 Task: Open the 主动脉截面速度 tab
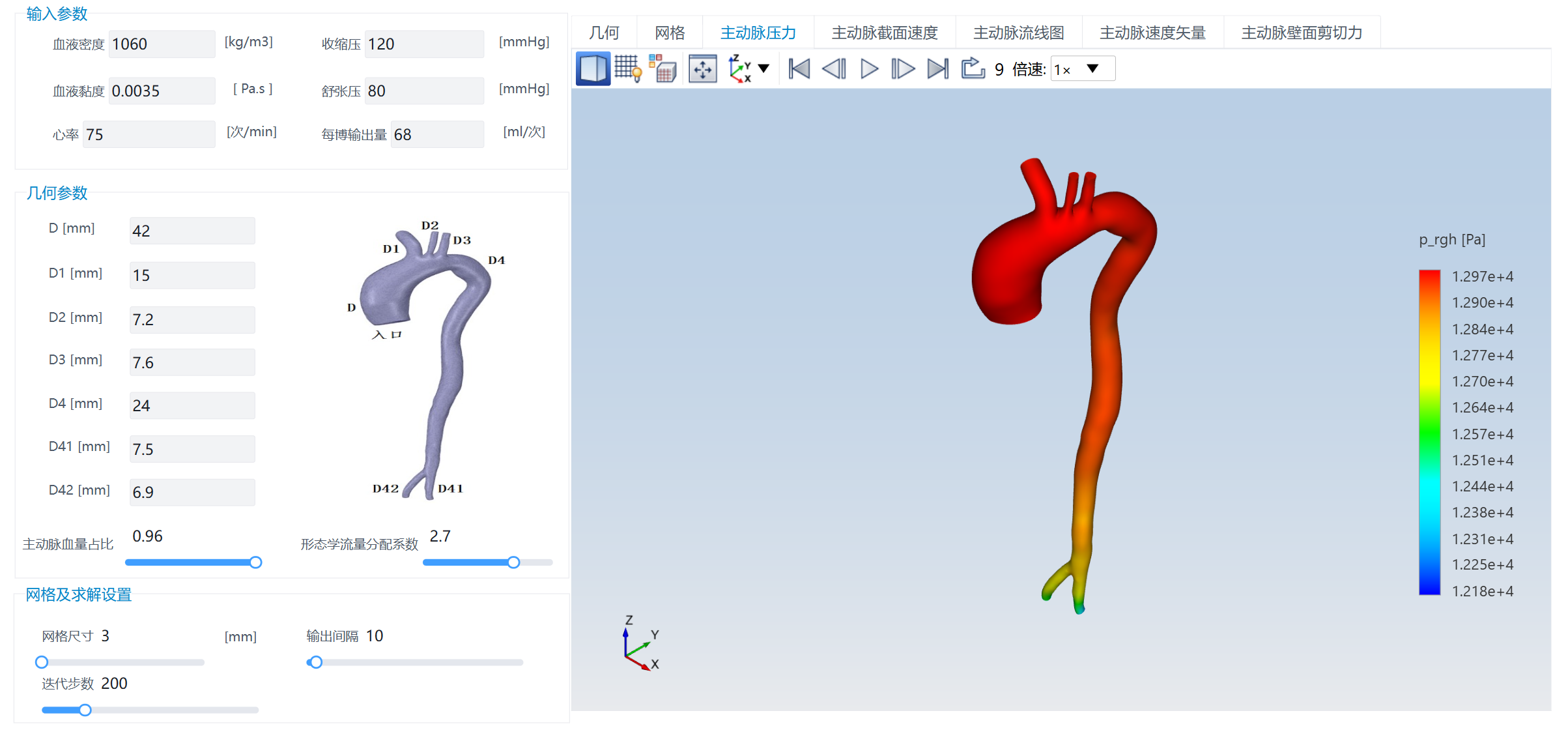coord(885,33)
